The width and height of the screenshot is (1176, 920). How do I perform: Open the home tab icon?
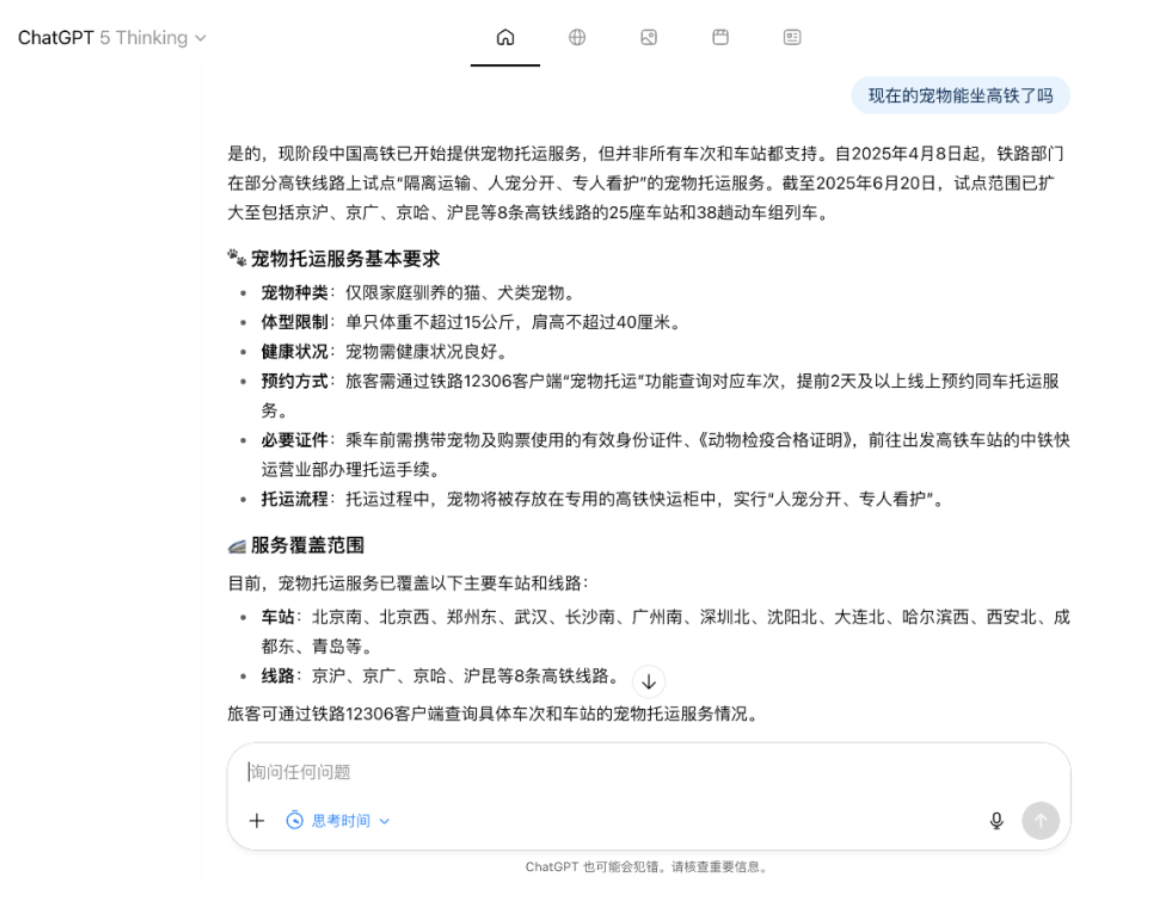[505, 37]
